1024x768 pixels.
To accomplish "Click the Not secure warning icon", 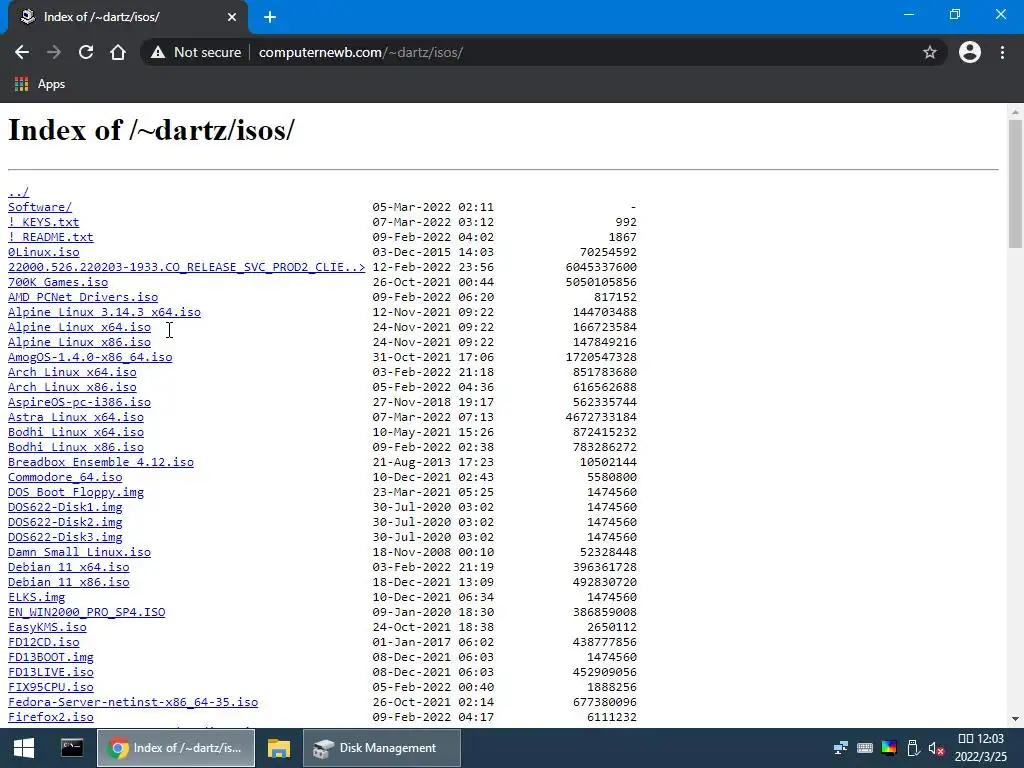I will coord(158,52).
